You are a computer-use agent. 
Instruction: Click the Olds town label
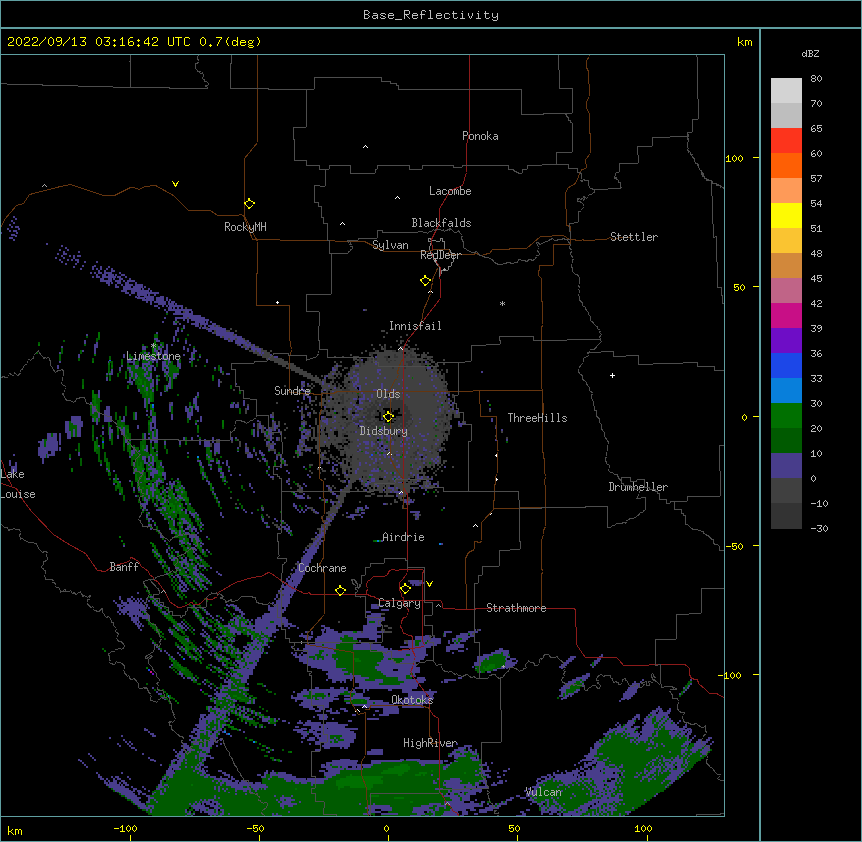point(388,394)
